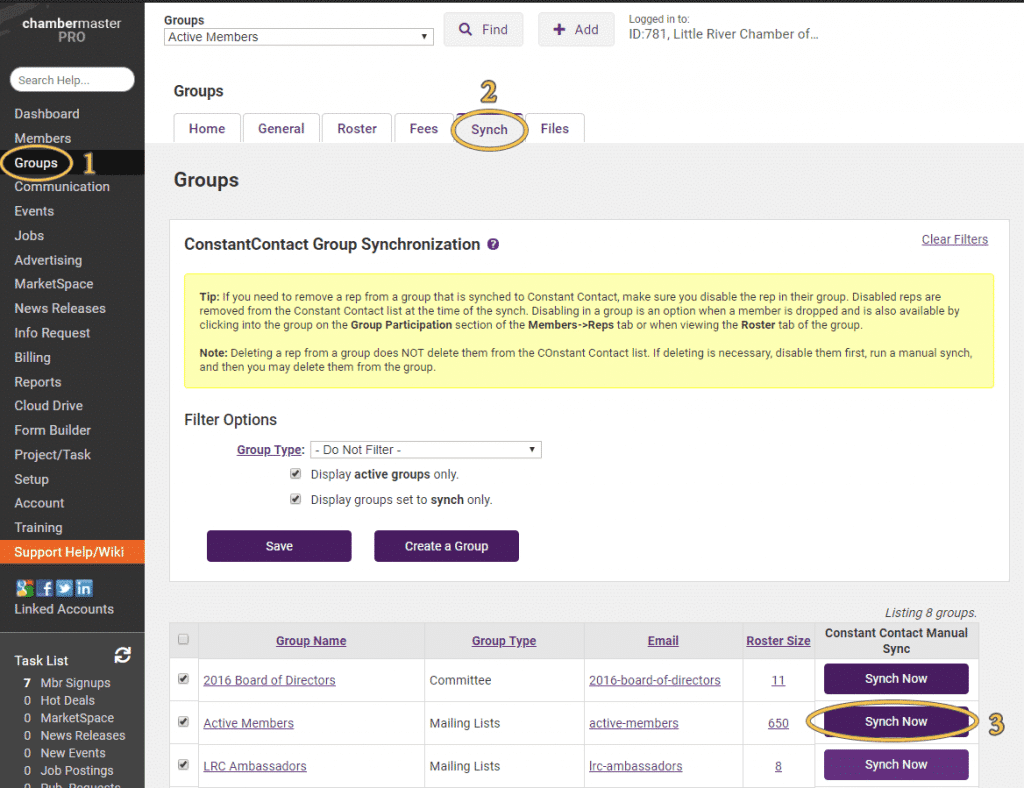1024x788 pixels.
Task: Uncheck the Active Members row checkbox
Action: coord(184,722)
